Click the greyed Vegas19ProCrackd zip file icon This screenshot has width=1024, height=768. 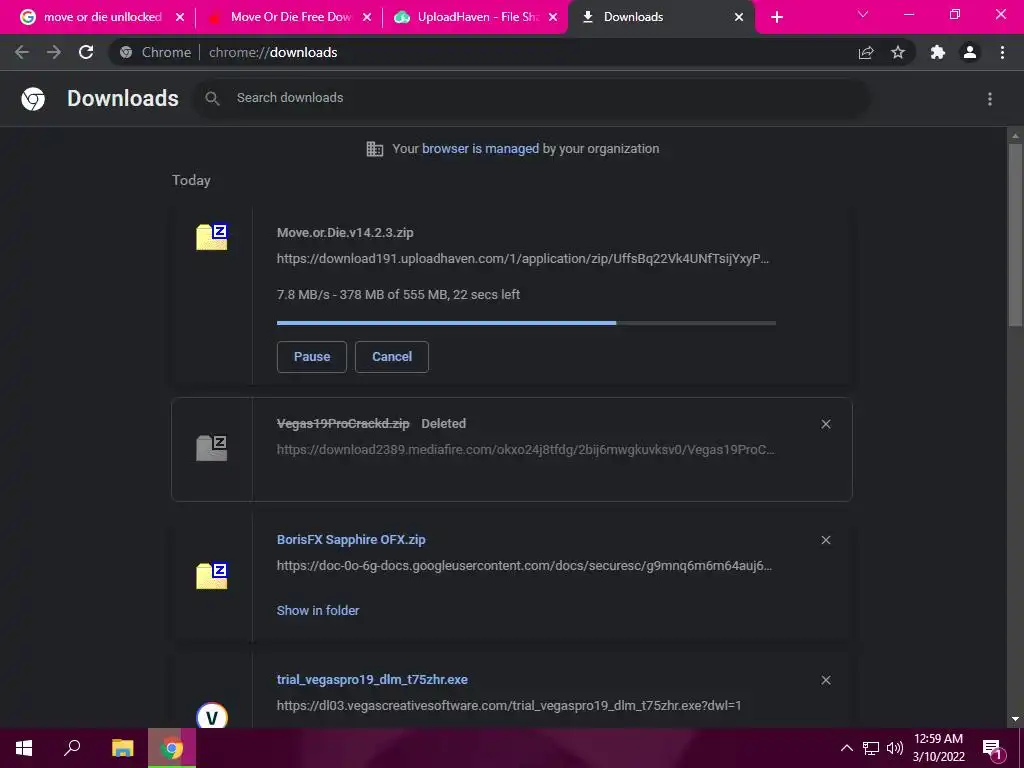point(212,448)
